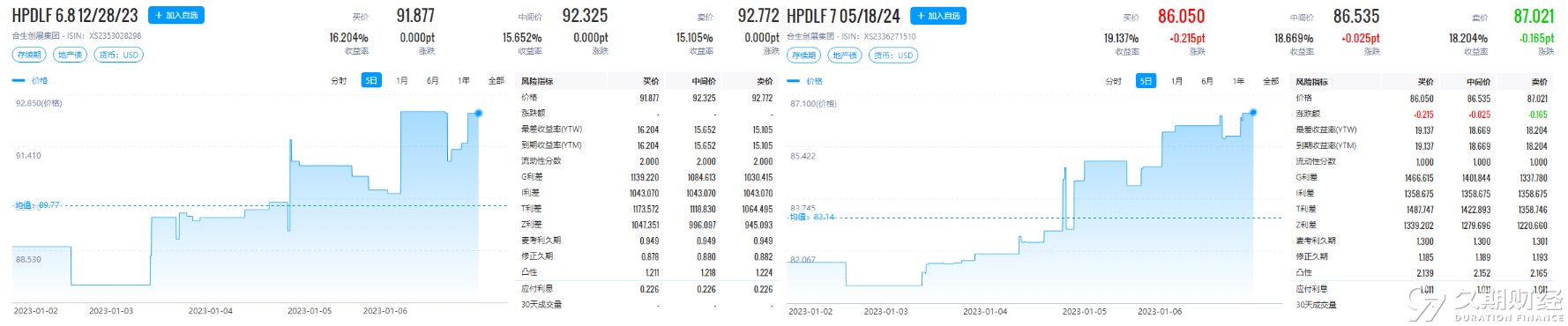Click red bid price 86.050 in header
Viewport: 1568px width, 326px height.
point(1182,16)
